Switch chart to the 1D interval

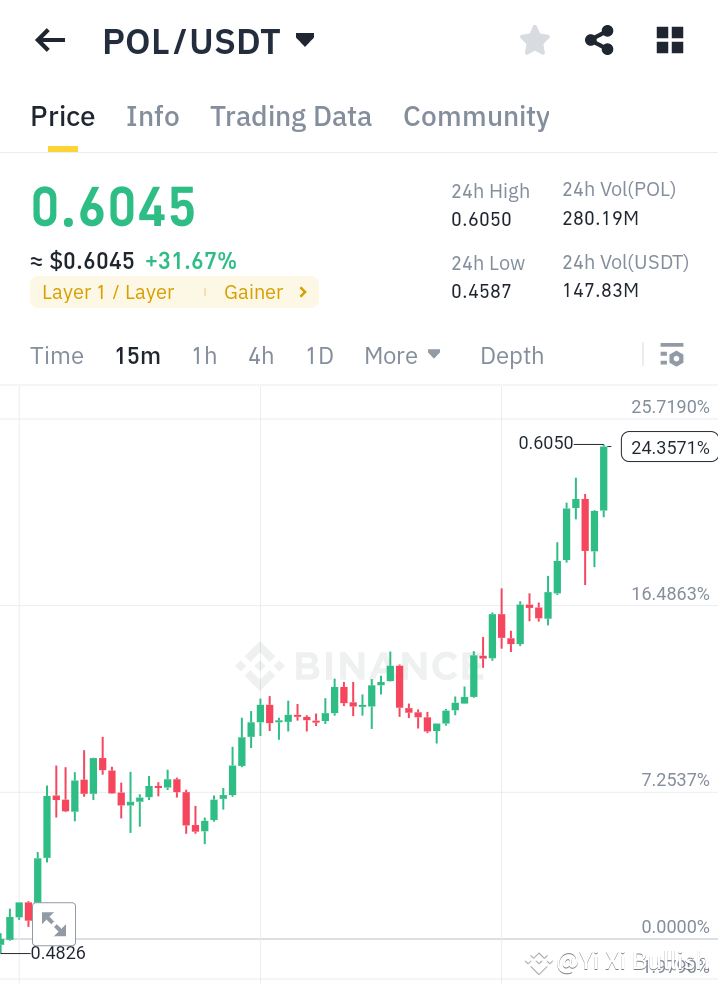tap(319, 355)
